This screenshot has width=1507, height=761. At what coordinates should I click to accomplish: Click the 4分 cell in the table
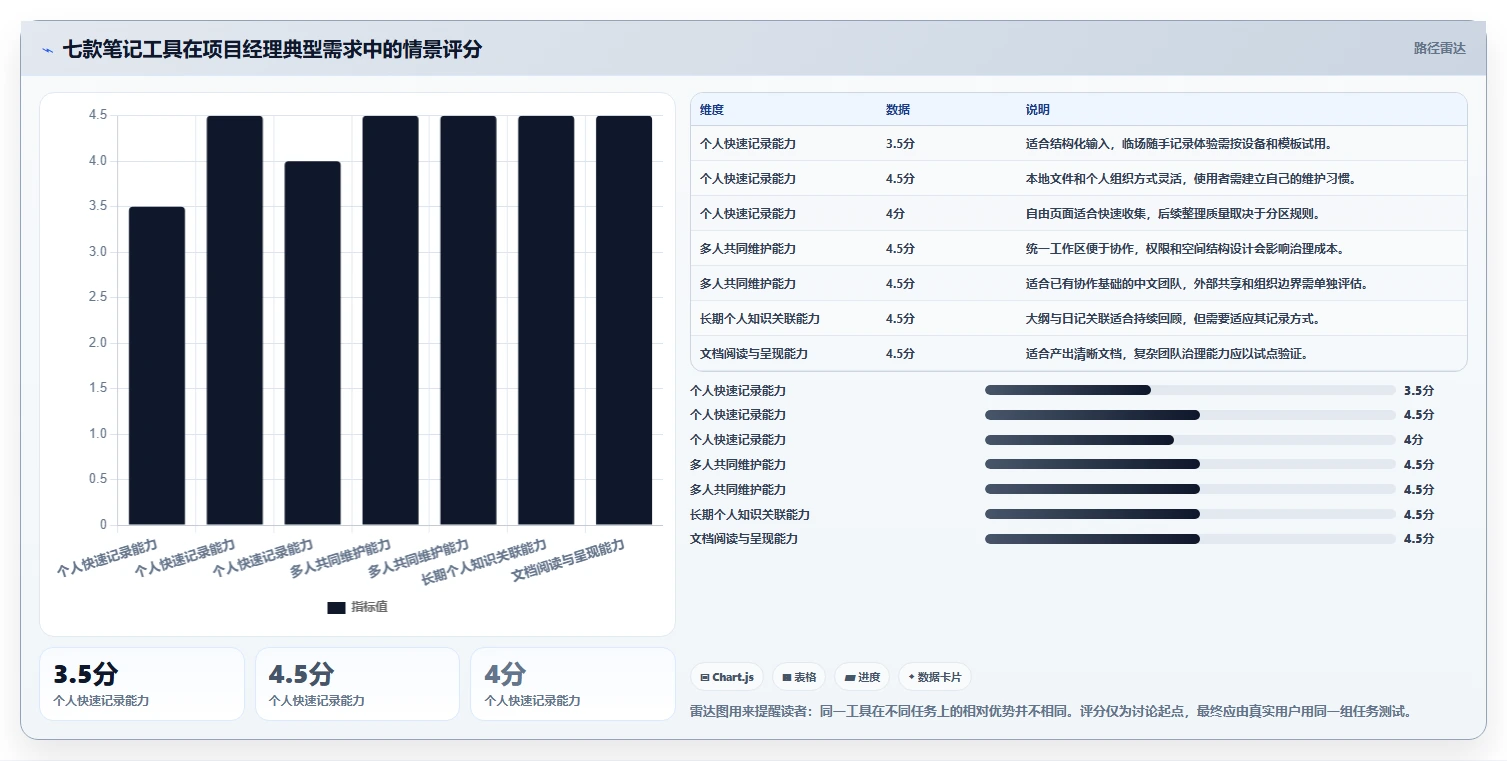[x=895, y=214]
